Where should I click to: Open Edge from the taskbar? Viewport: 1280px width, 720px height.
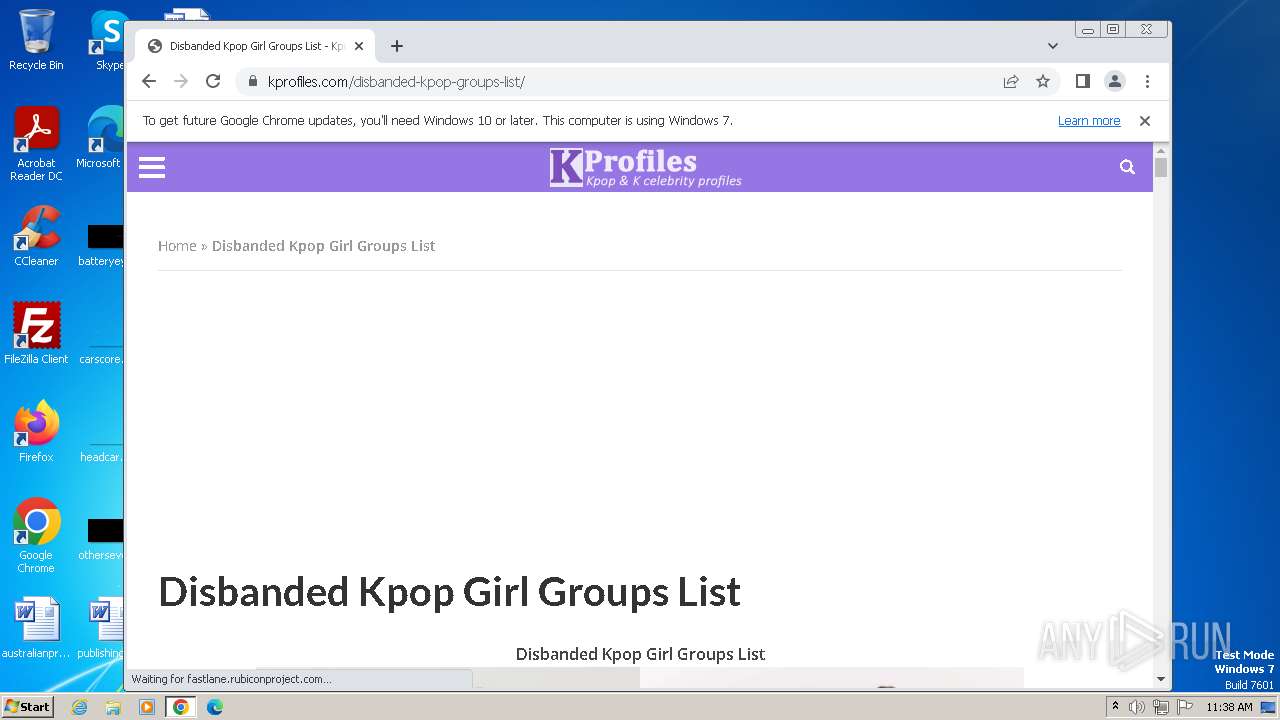(214, 707)
